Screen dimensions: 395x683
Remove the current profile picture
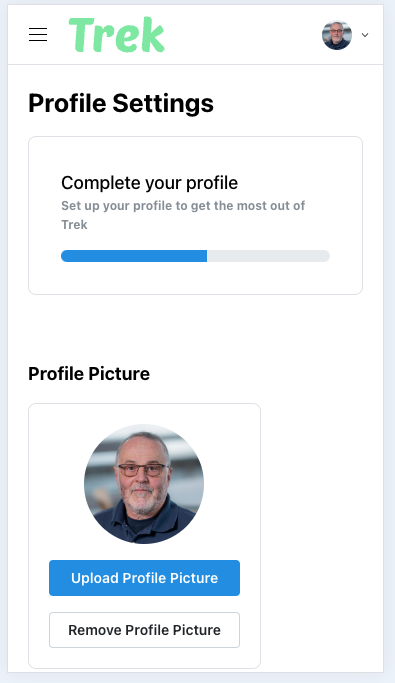144,630
